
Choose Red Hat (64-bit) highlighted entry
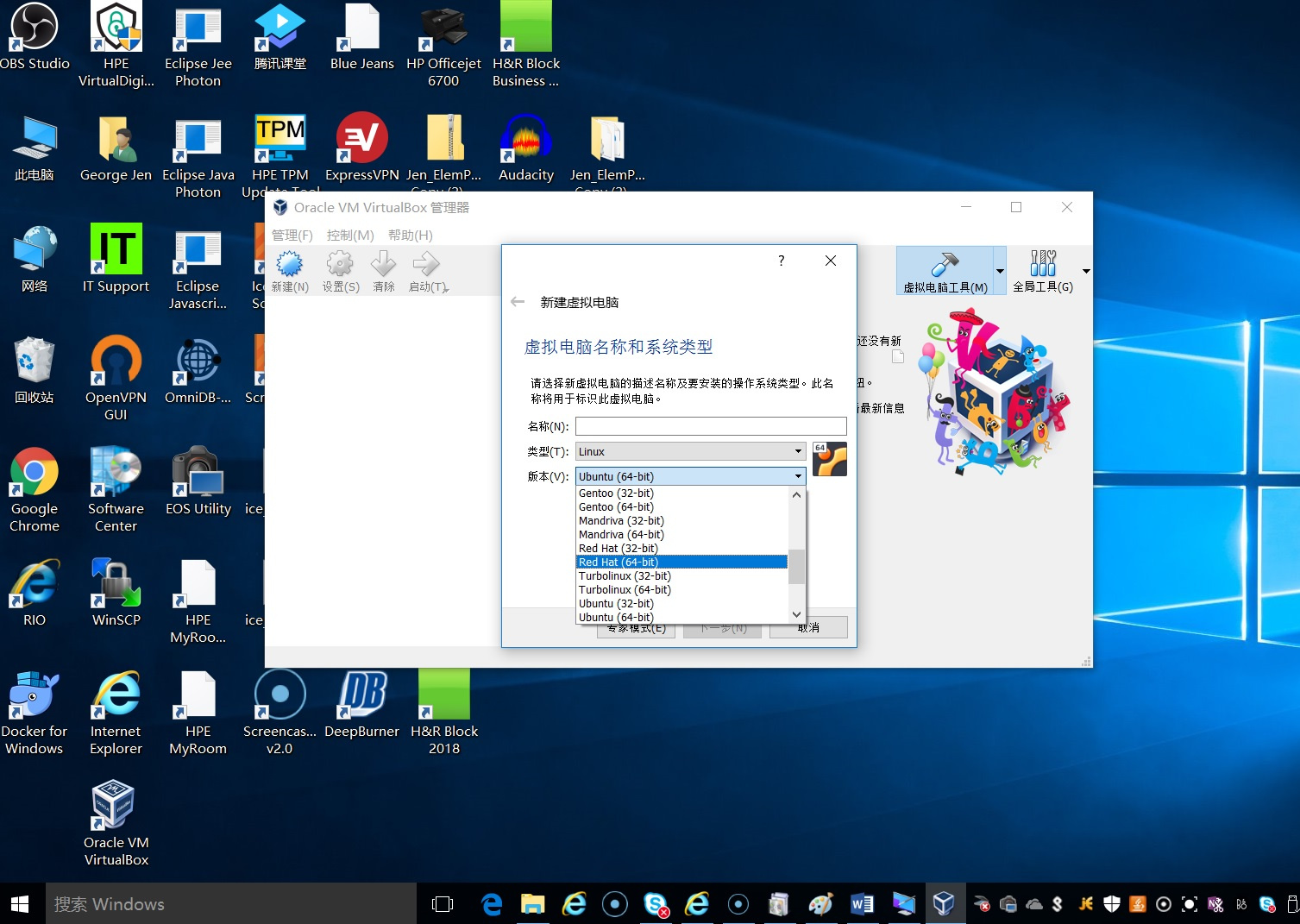click(681, 563)
